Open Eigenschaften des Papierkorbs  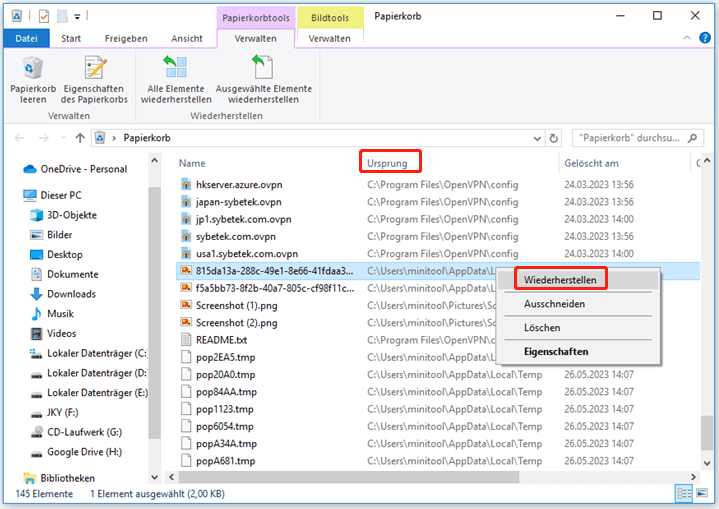95,80
